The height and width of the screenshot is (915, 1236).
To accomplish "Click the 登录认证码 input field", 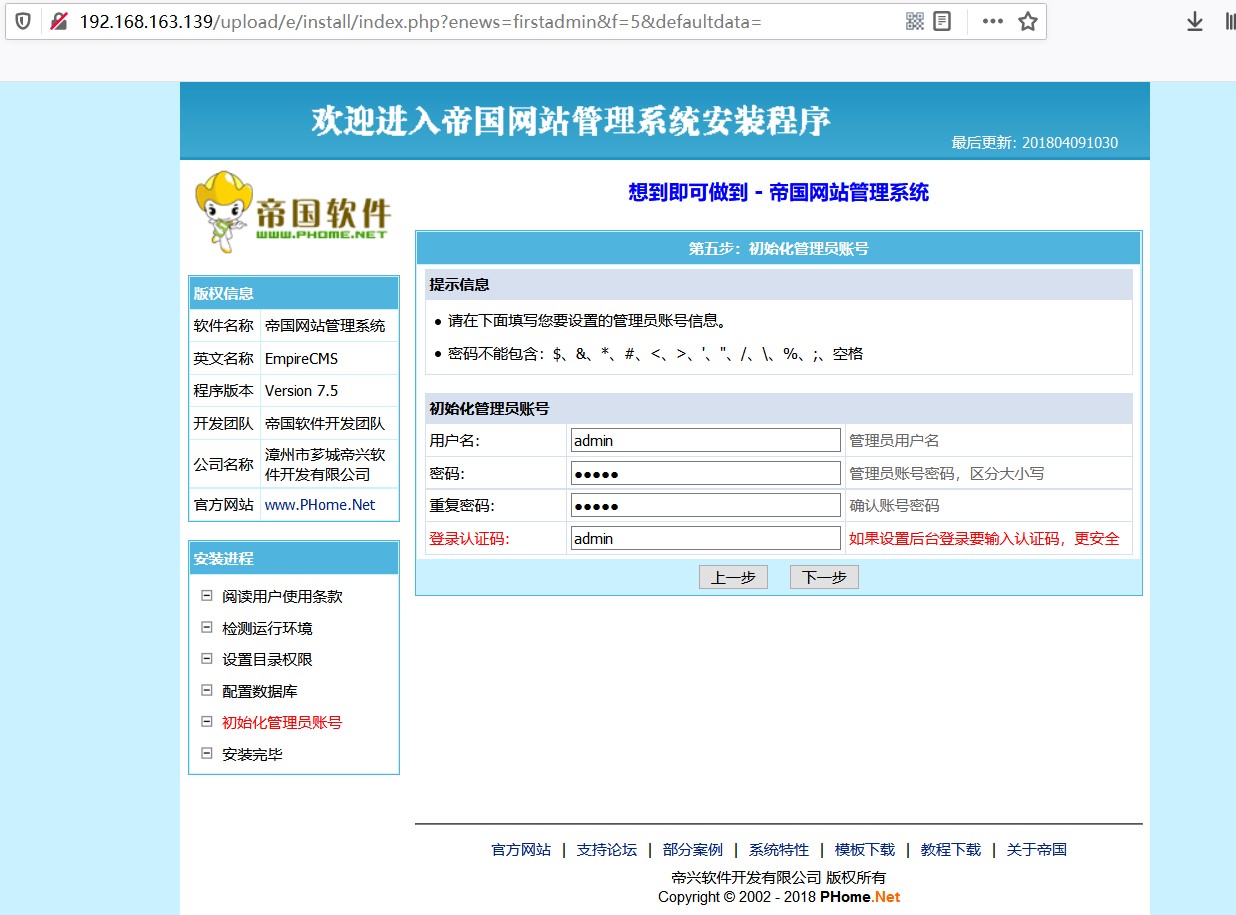I will 705,538.
